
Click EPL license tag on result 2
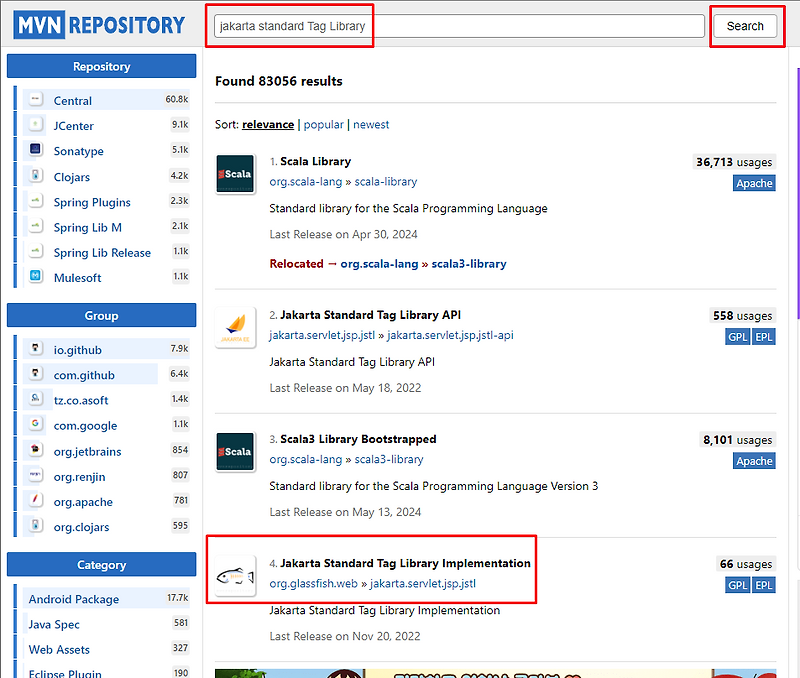763,337
